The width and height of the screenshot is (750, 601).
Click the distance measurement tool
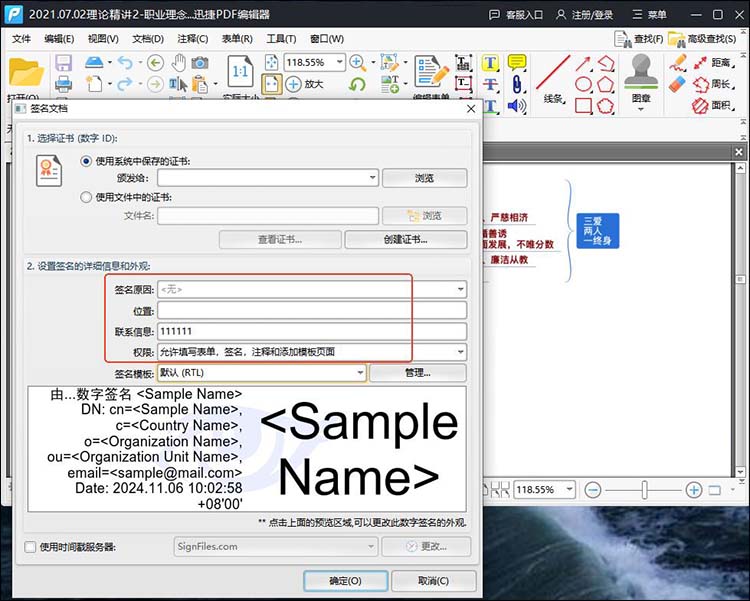point(714,63)
